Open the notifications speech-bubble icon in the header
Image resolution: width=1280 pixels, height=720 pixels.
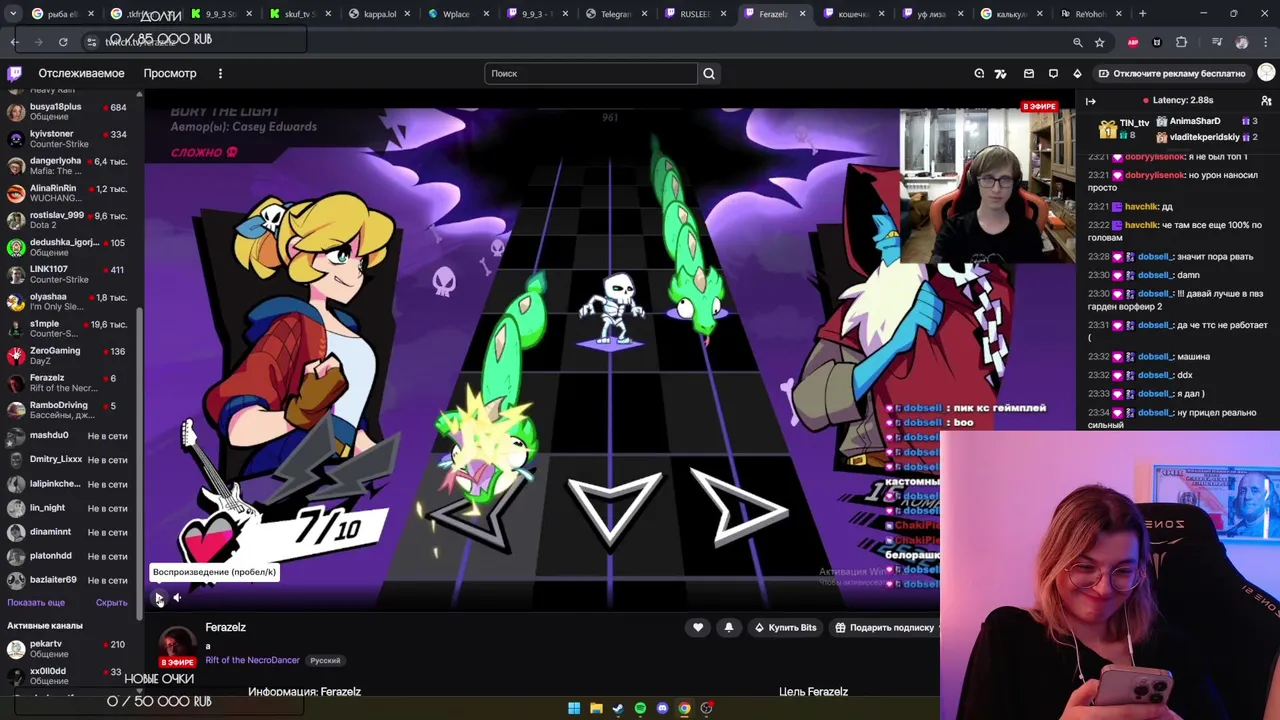click(x=1053, y=73)
